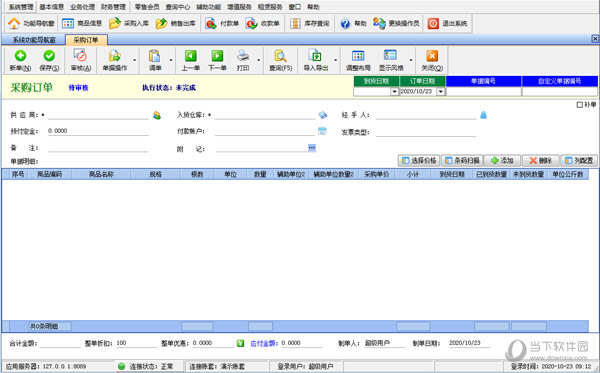
Task: Open supplier picker icon beside 供应商 field
Action: pos(157,115)
